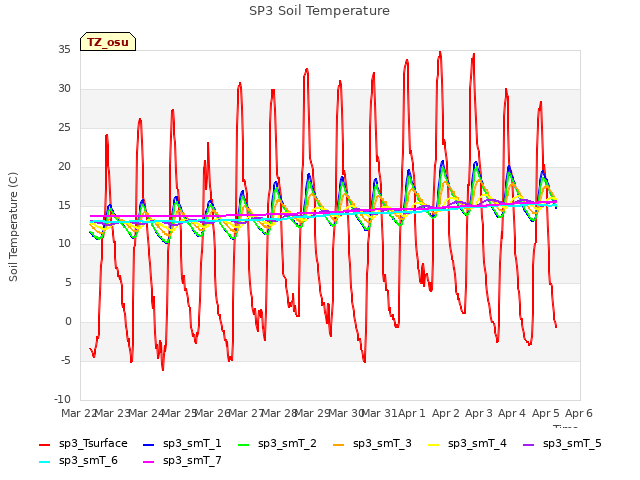This screenshot has width=640, height=480.
Task: Click the orange sp3_smT_3 legend swatch
Action: click(x=339, y=444)
